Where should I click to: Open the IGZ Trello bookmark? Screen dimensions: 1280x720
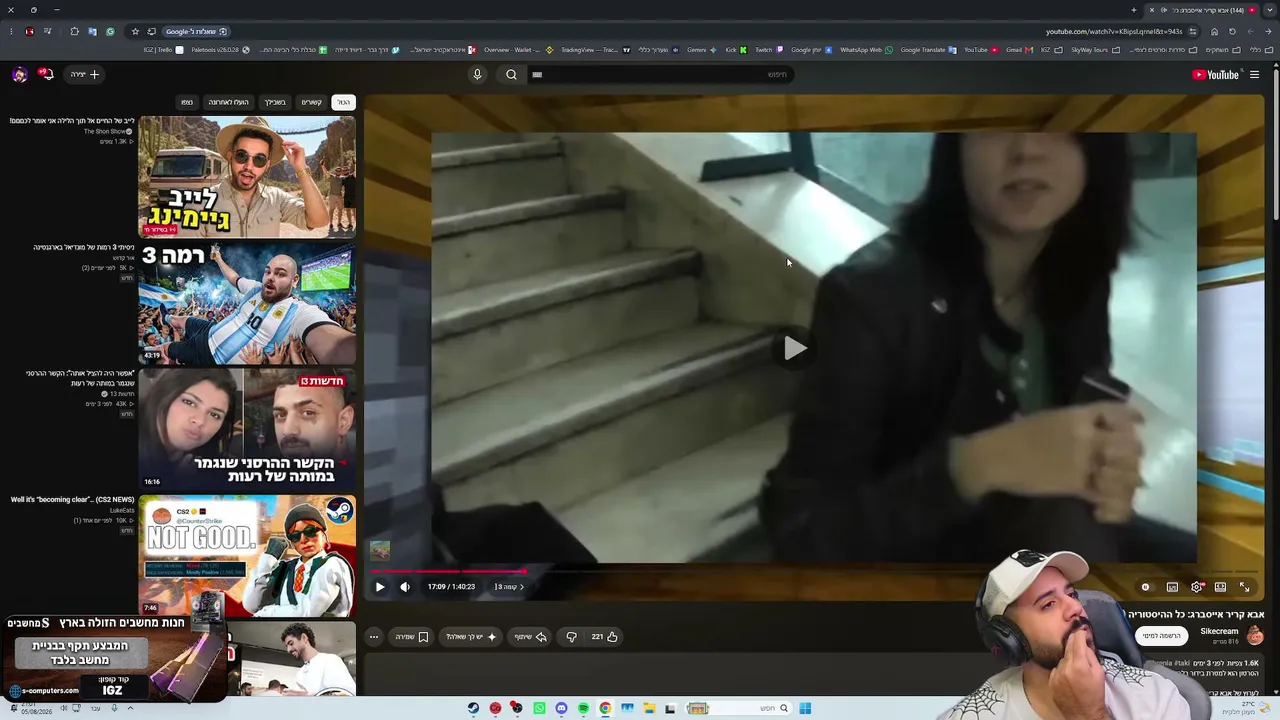pyautogui.click(x=163, y=50)
